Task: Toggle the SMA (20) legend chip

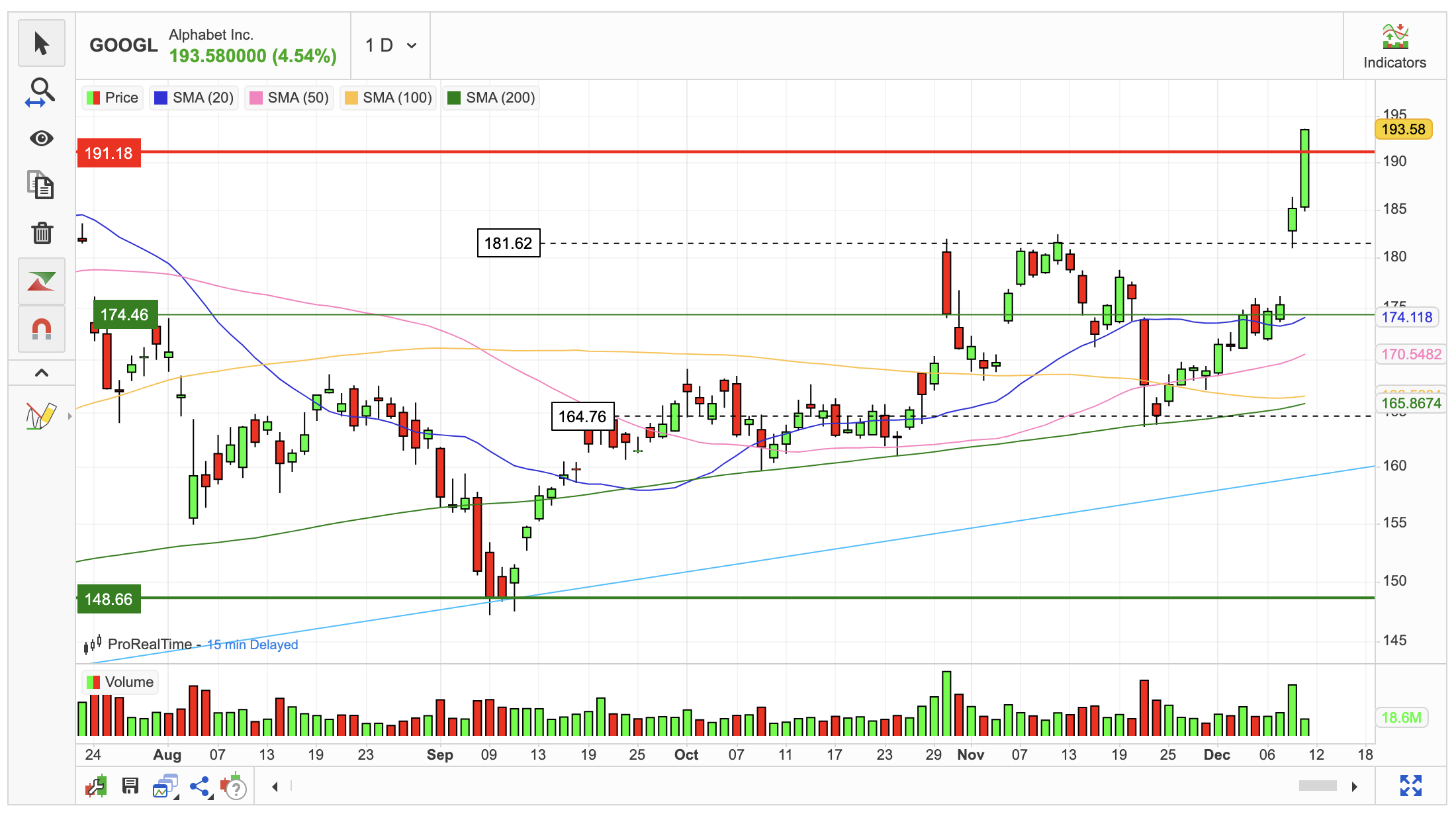Action: pos(194,98)
